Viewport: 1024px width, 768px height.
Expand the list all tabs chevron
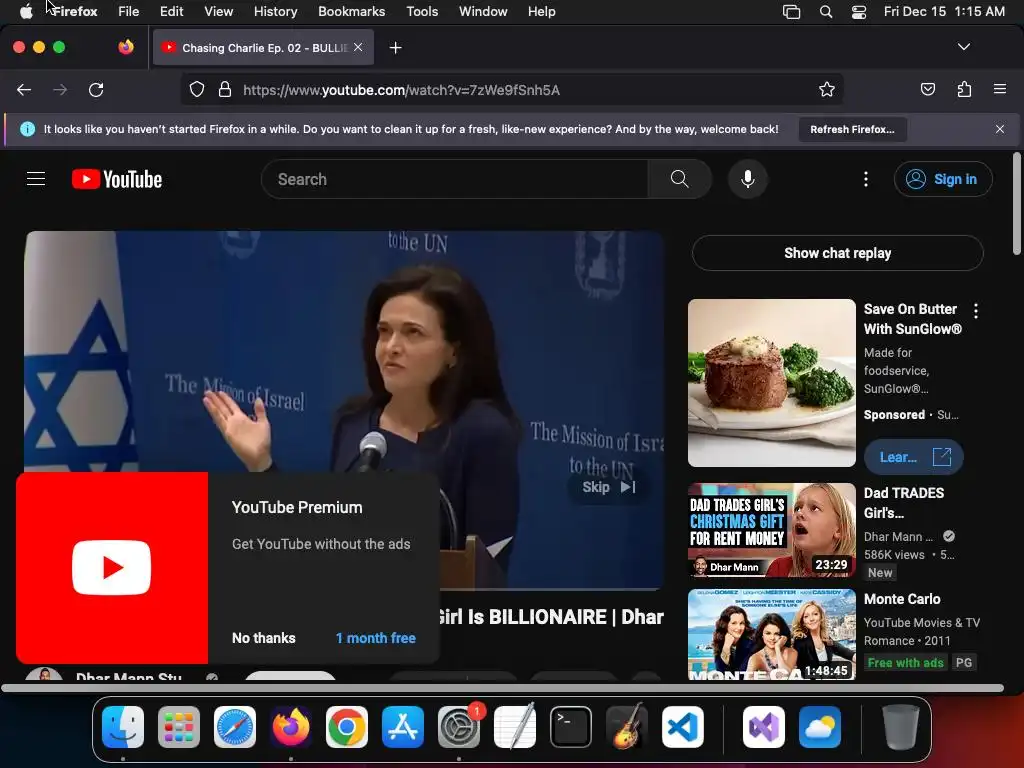963,47
